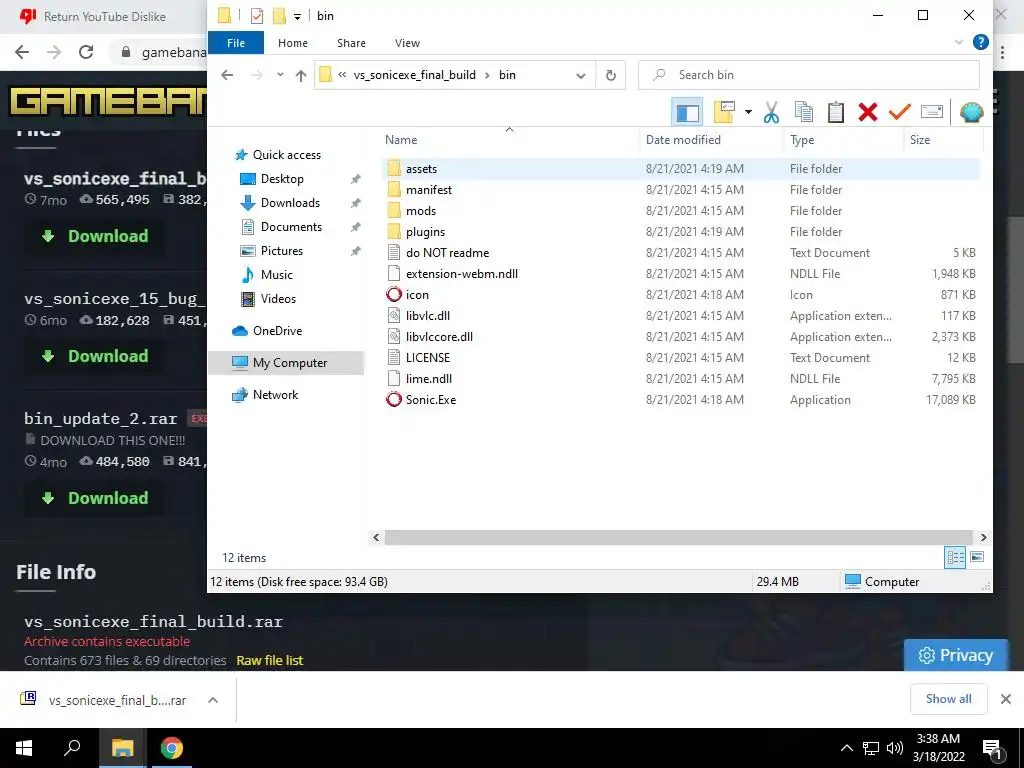Open the View ribbon tab
This screenshot has width=1024, height=768.
(407, 43)
